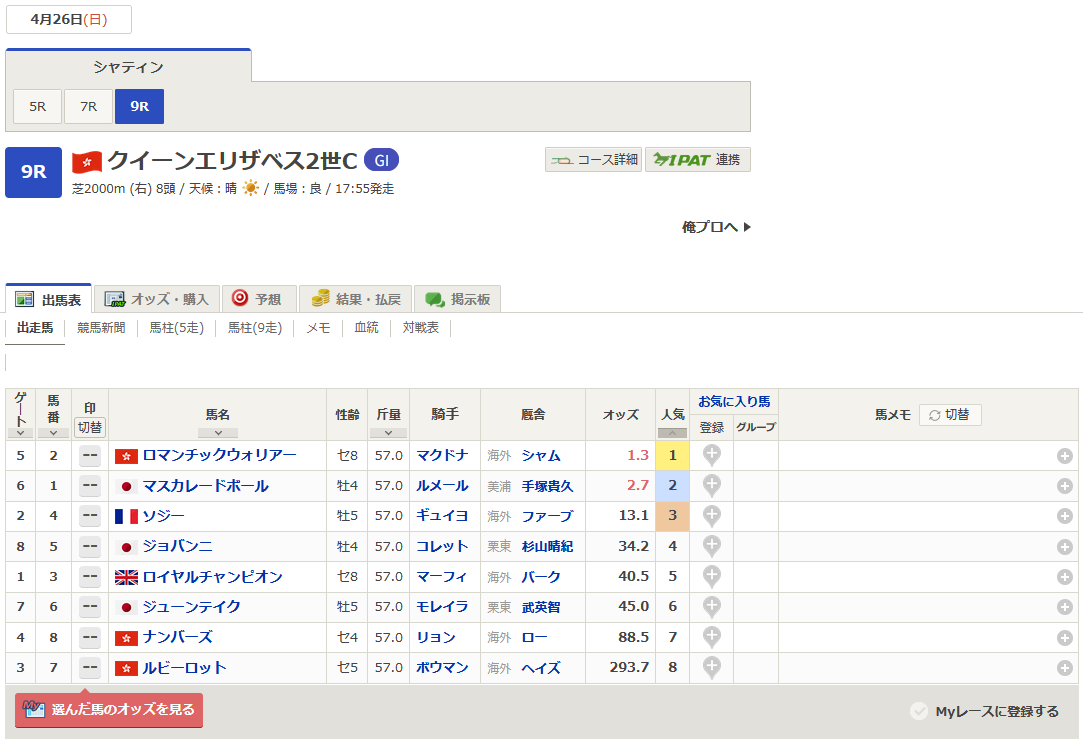Image resolution: width=1083 pixels, height=742 pixels.
Task: Switch to オッズ・購入 tab
Action: (x=157, y=299)
